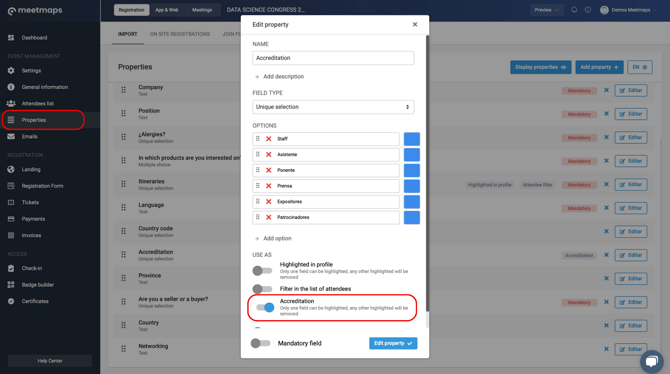Toggle Highlighted in profile switch
Image resolution: width=670 pixels, height=374 pixels.
pyautogui.click(x=262, y=270)
